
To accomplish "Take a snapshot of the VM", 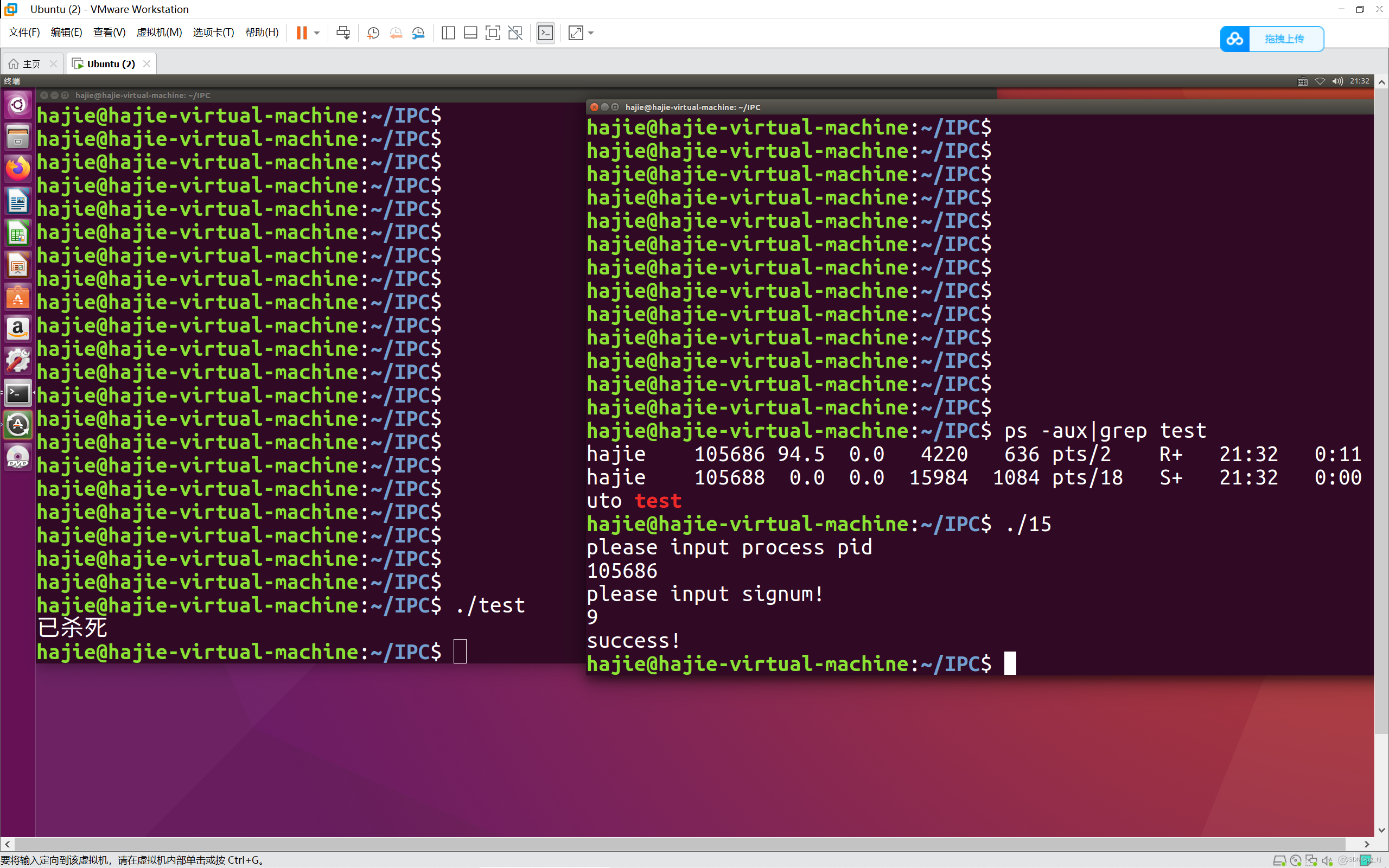I will (x=373, y=33).
